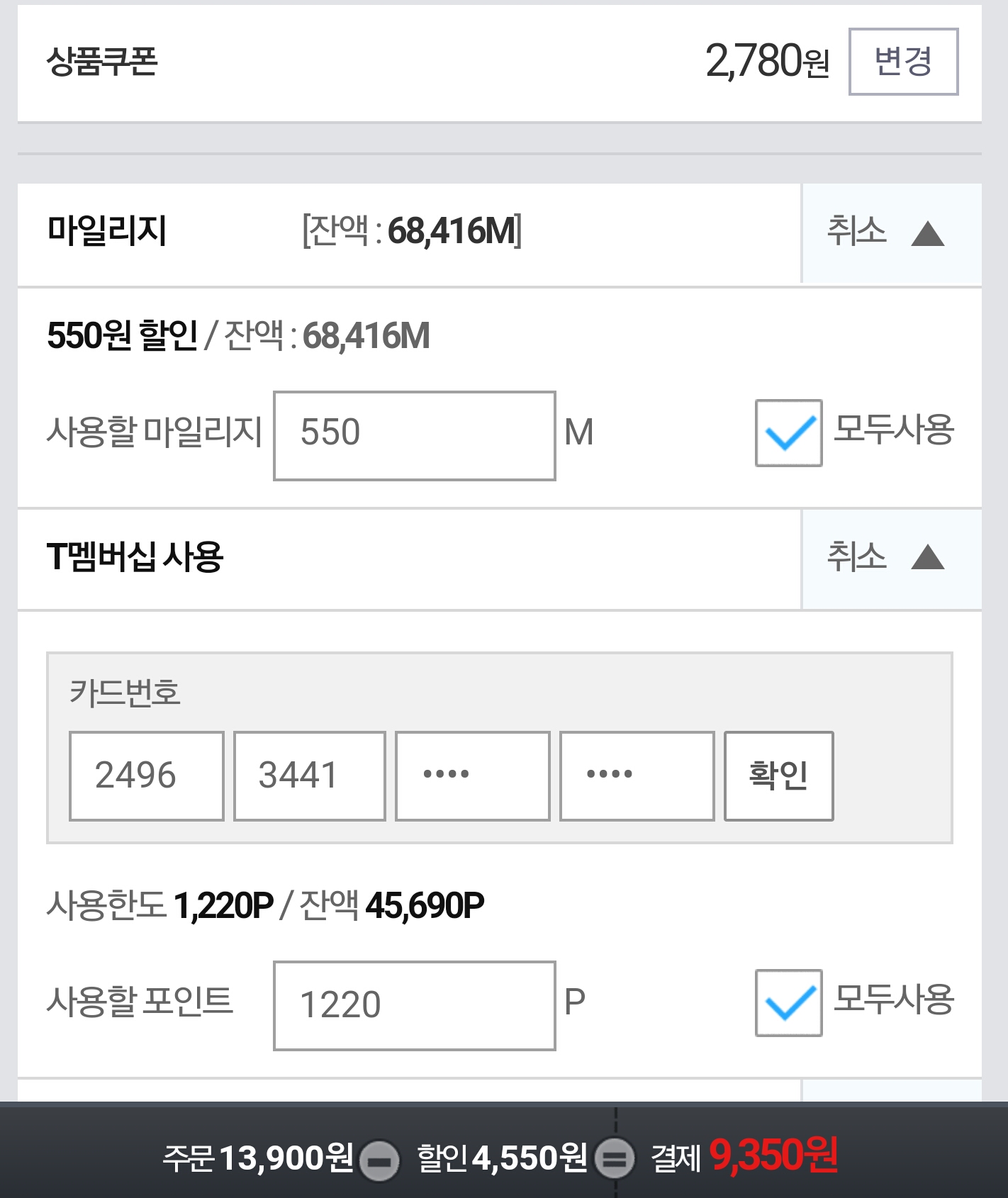The height and width of the screenshot is (1198, 1008).
Task: Tap the 변경 button for 상품쿠폰
Action: [903, 62]
